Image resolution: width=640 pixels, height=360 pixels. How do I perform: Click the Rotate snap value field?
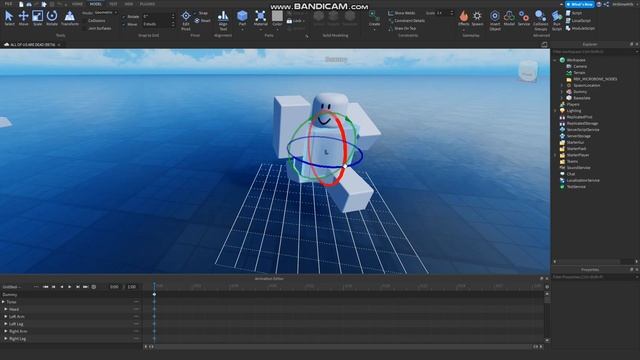pyautogui.click(x=158, y=17)
